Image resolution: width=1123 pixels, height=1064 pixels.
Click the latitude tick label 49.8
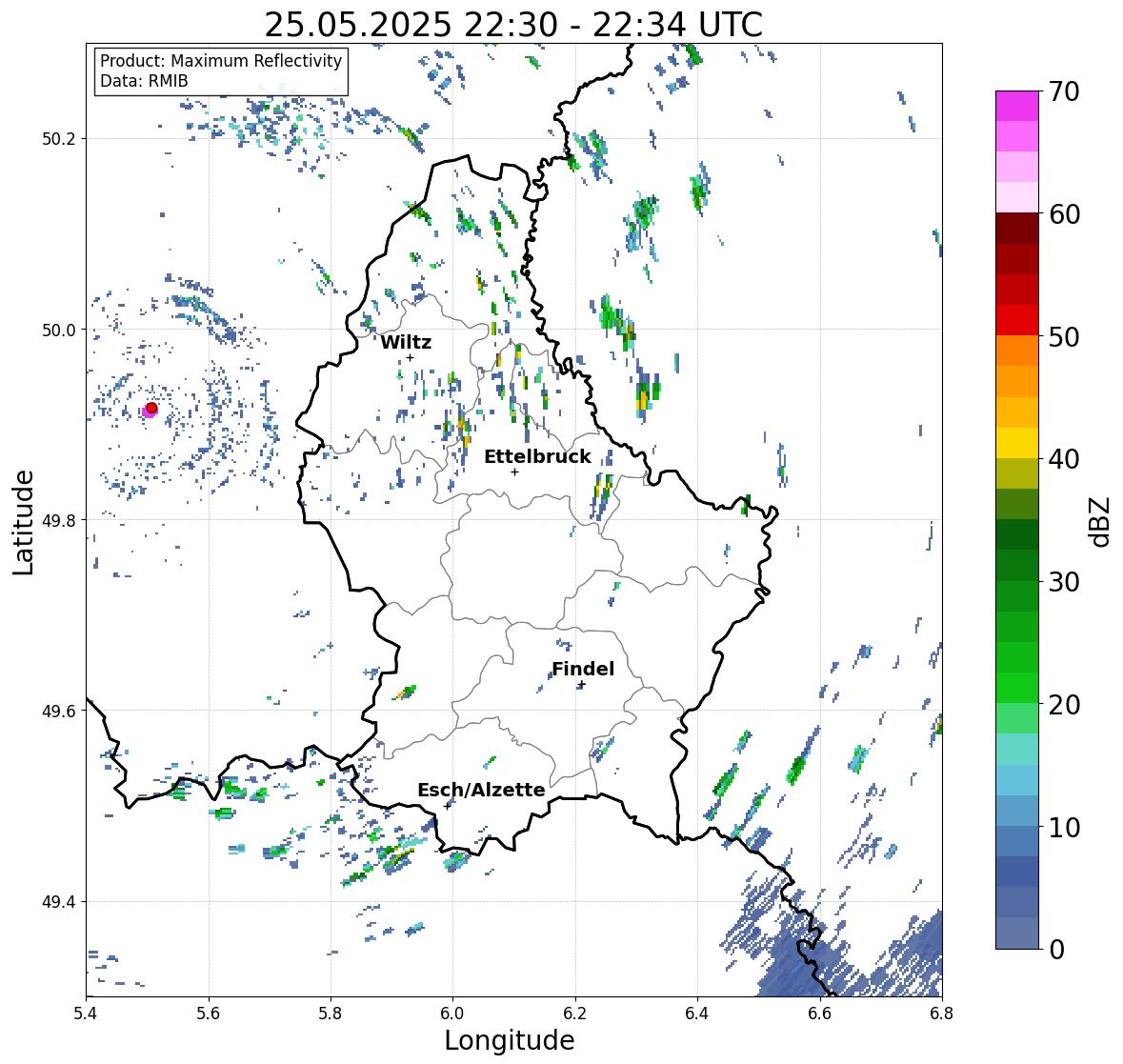pyautogui.click(x=59, y=520)
